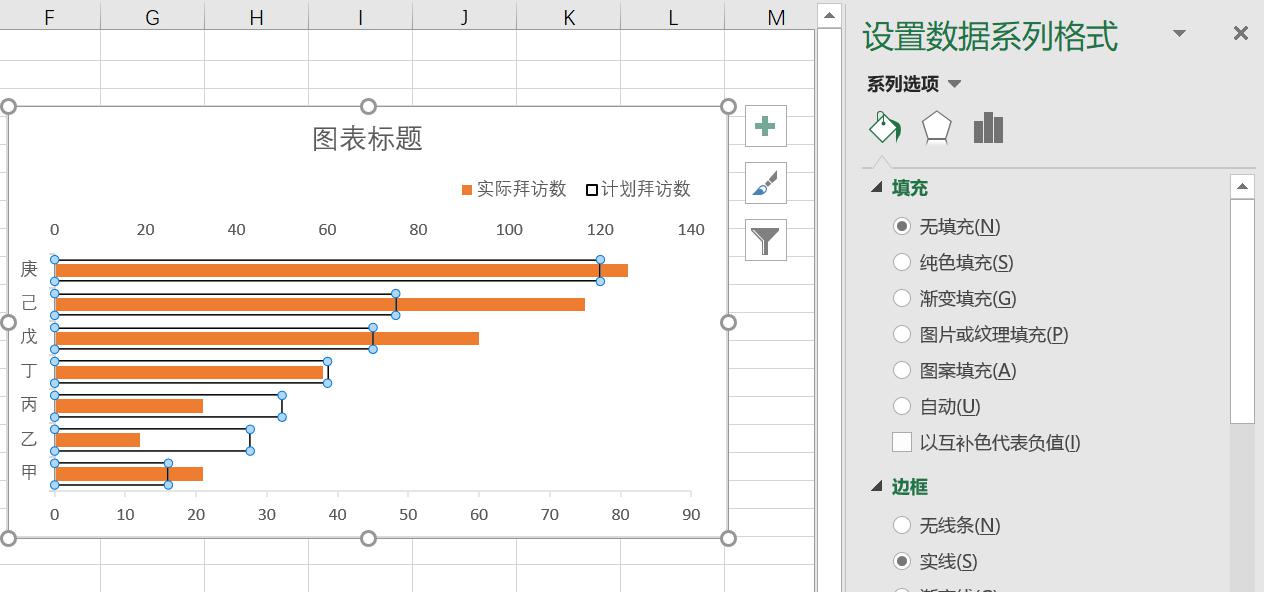Enable 以互补色代表负值(I) checkbox
This screenshot has height=592, width=1264.
click(x=902, y=442)
